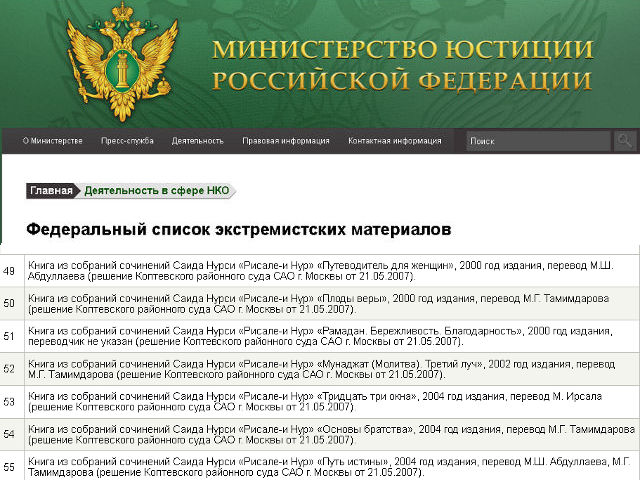
Task: Select Деятельность in the navigation bar
Action: [x=197, y=142]
